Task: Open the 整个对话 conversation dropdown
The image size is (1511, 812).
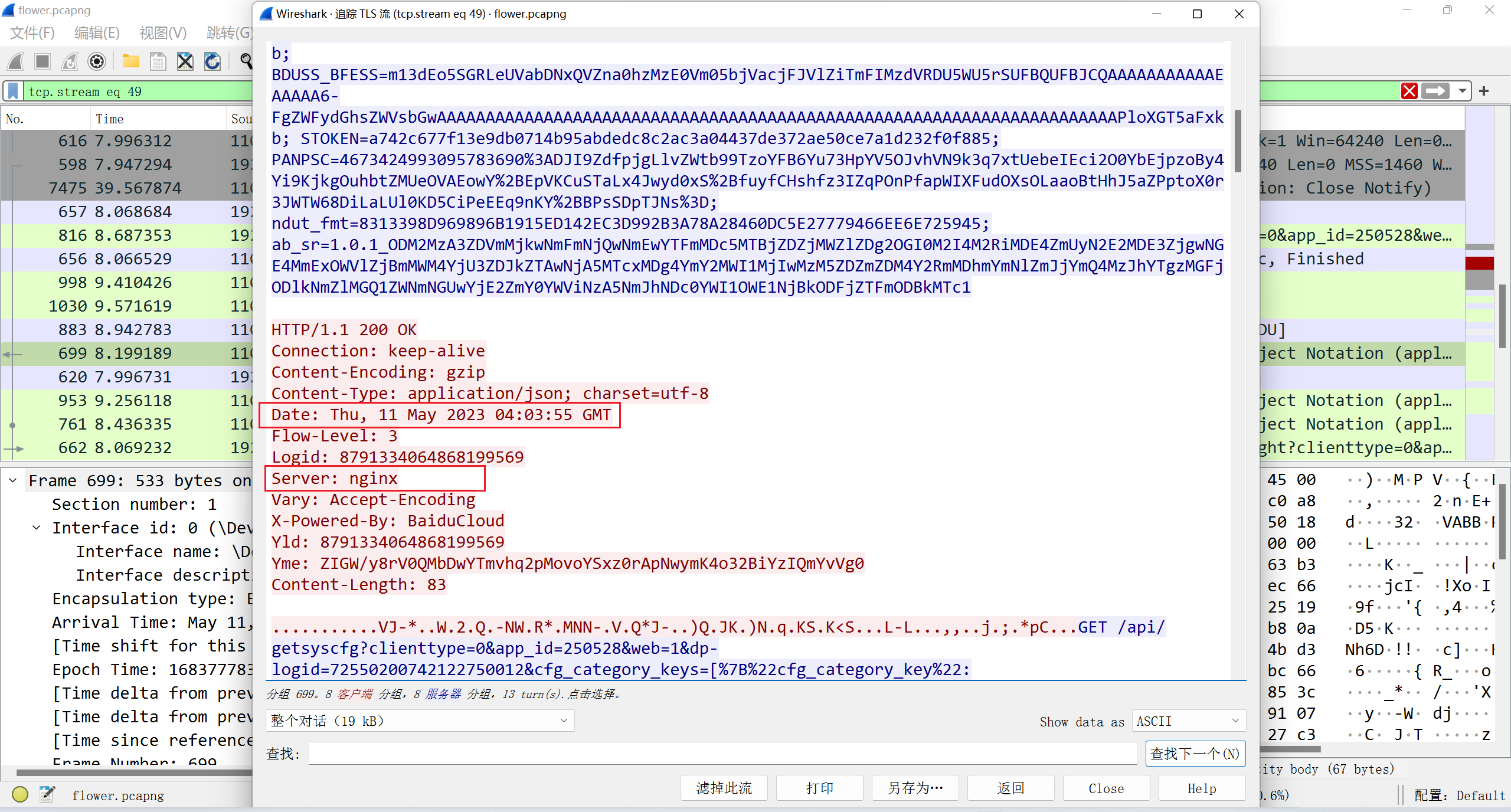Action: tap(419, 721)
